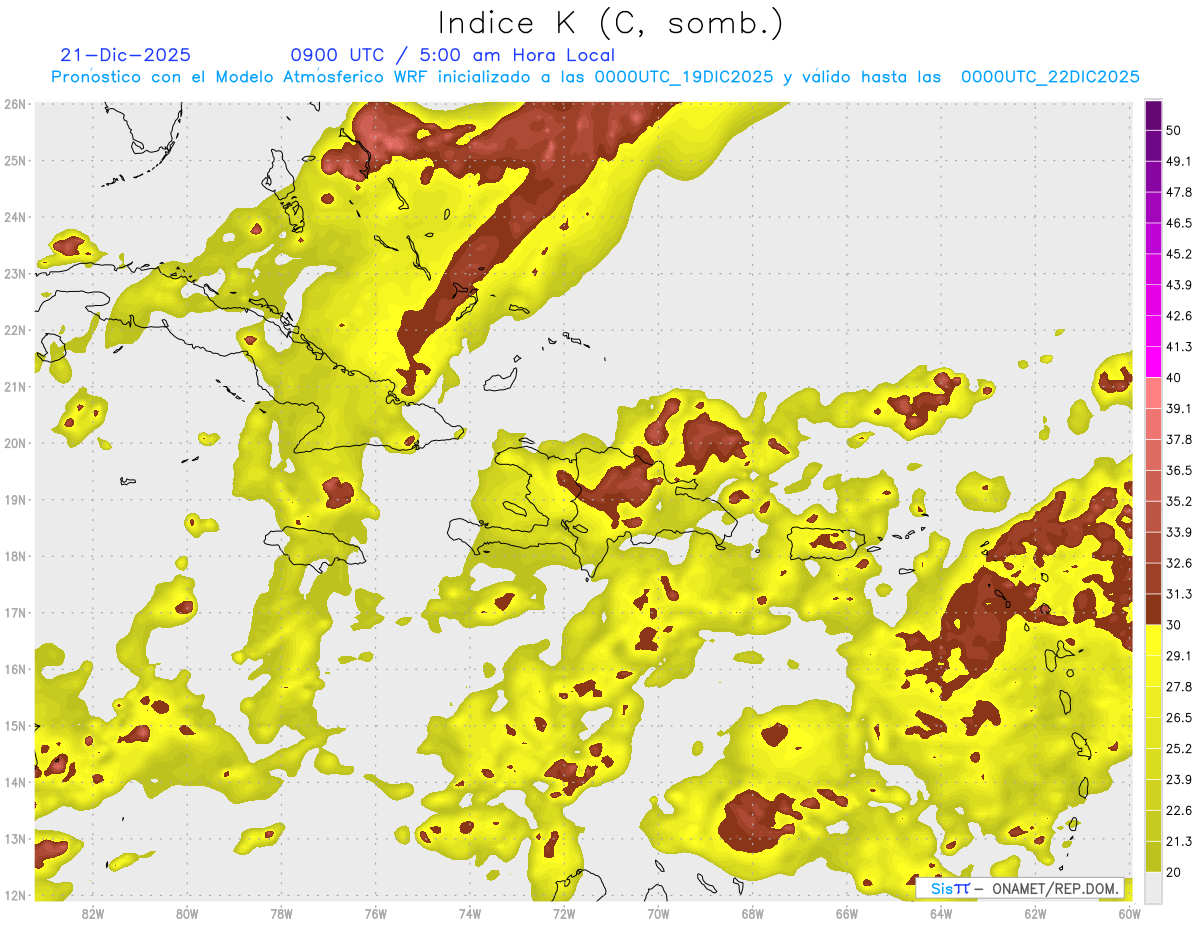Click the longitude axis label '76W'

pyautogui.click(x=375, y=913)
